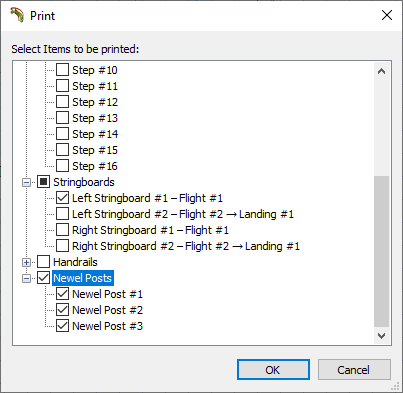Click the scrollbar down arrow

[x=381, y=335]
